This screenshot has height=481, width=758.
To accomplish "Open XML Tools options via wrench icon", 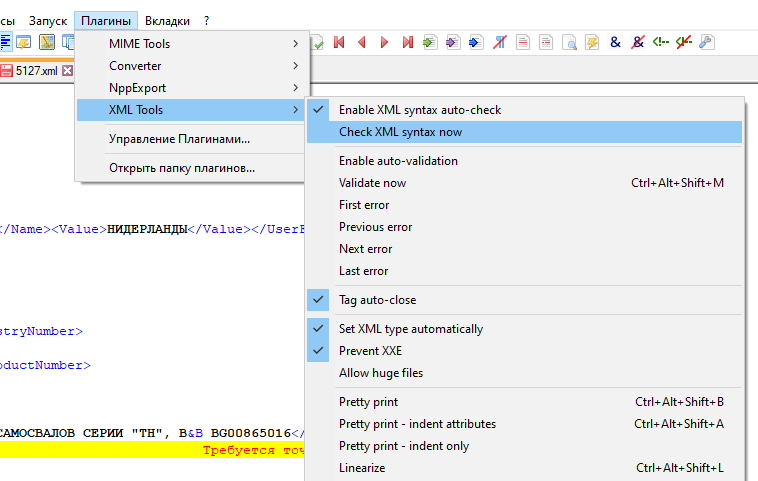I will tap(707, 43).
